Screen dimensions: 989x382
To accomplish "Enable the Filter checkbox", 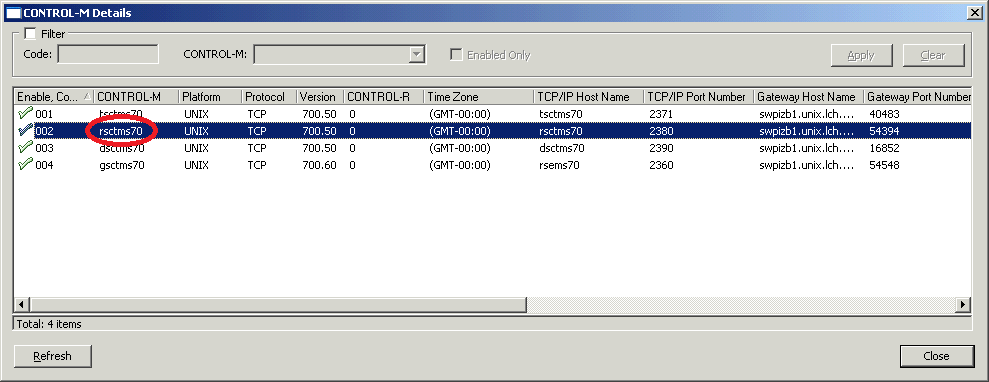I will pyautogui.click(x=30, y=34).
